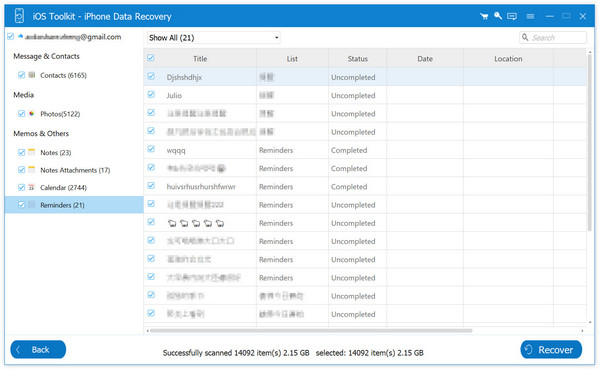Viewport: 600px width, 370px height.
Task: Click Uncompleted status in Julio row
Action: coord(353,96)
